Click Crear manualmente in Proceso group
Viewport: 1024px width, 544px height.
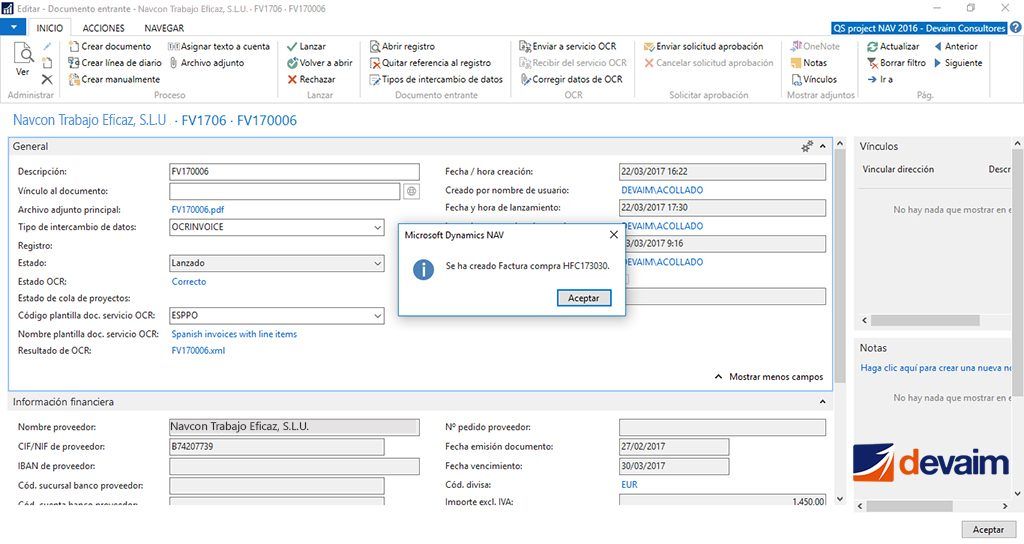[114, 79]
